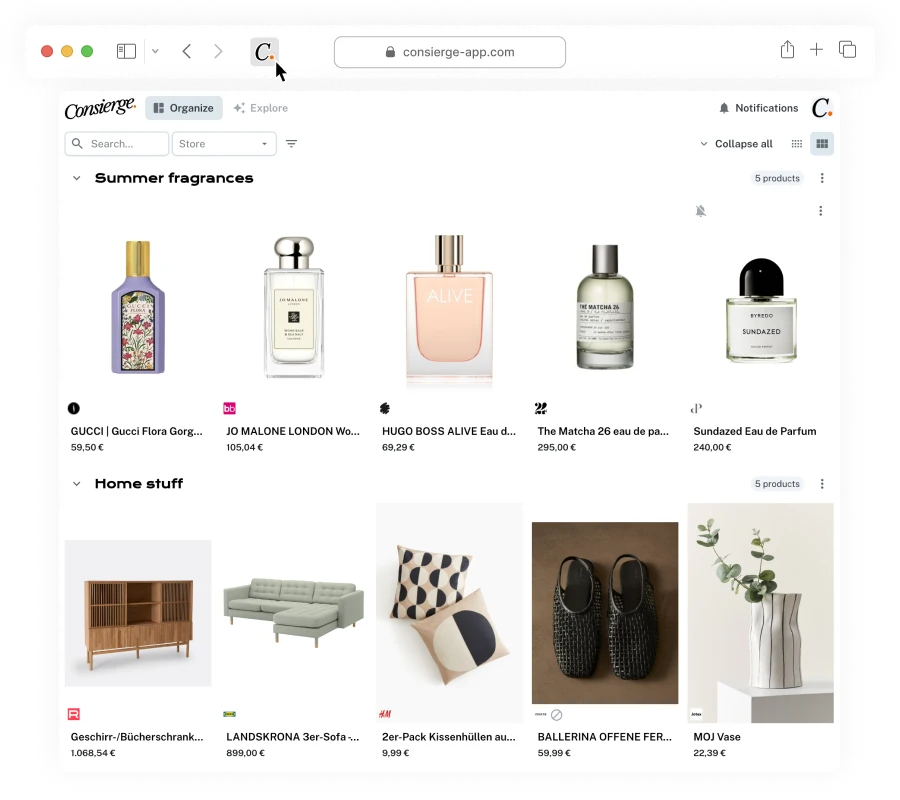Screen dimensions: 900x800
Task: Switch to the Explore tab
Action: coord(261,108)
